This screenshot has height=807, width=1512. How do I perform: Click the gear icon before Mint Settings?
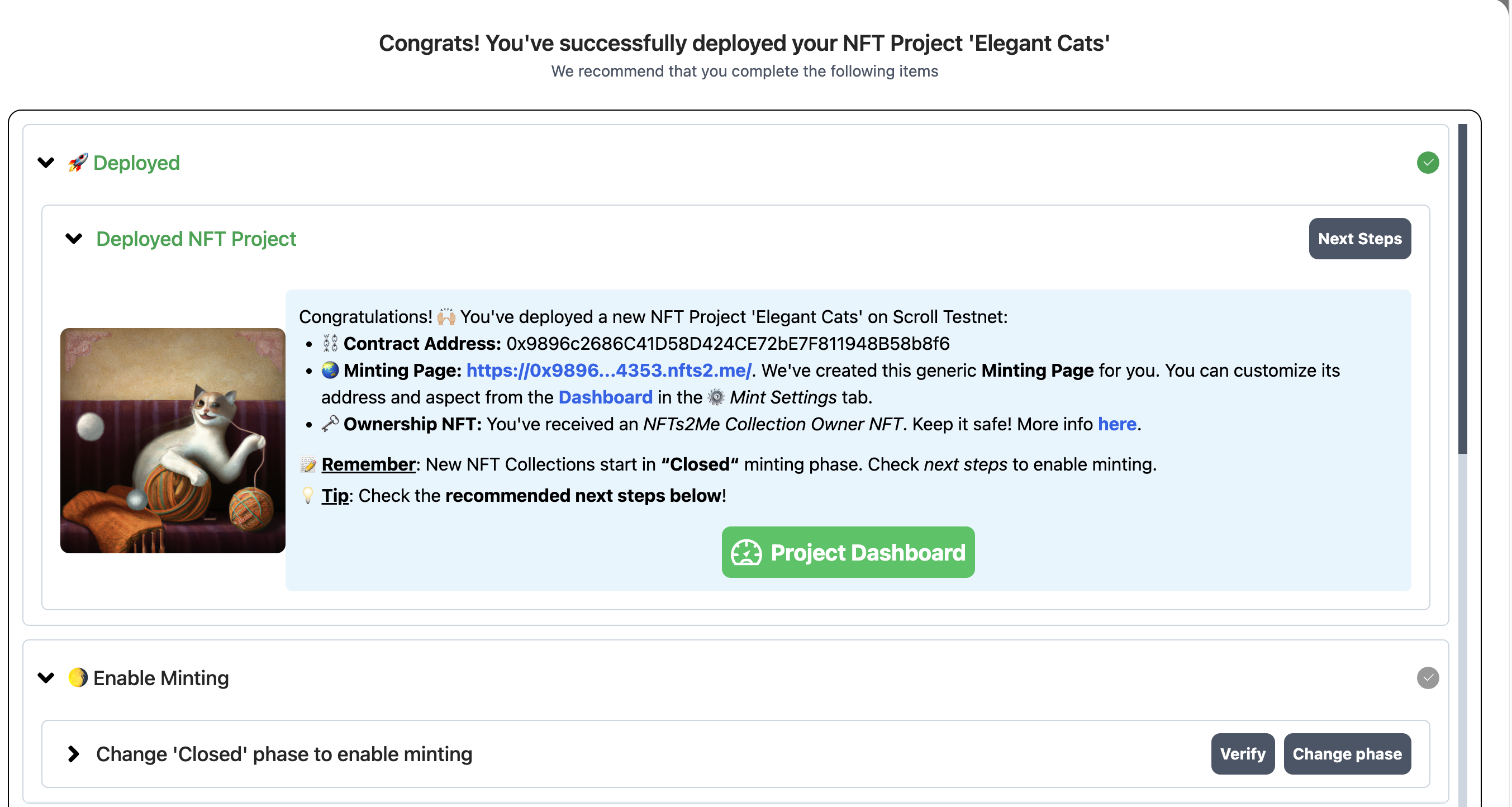point(716,397)
